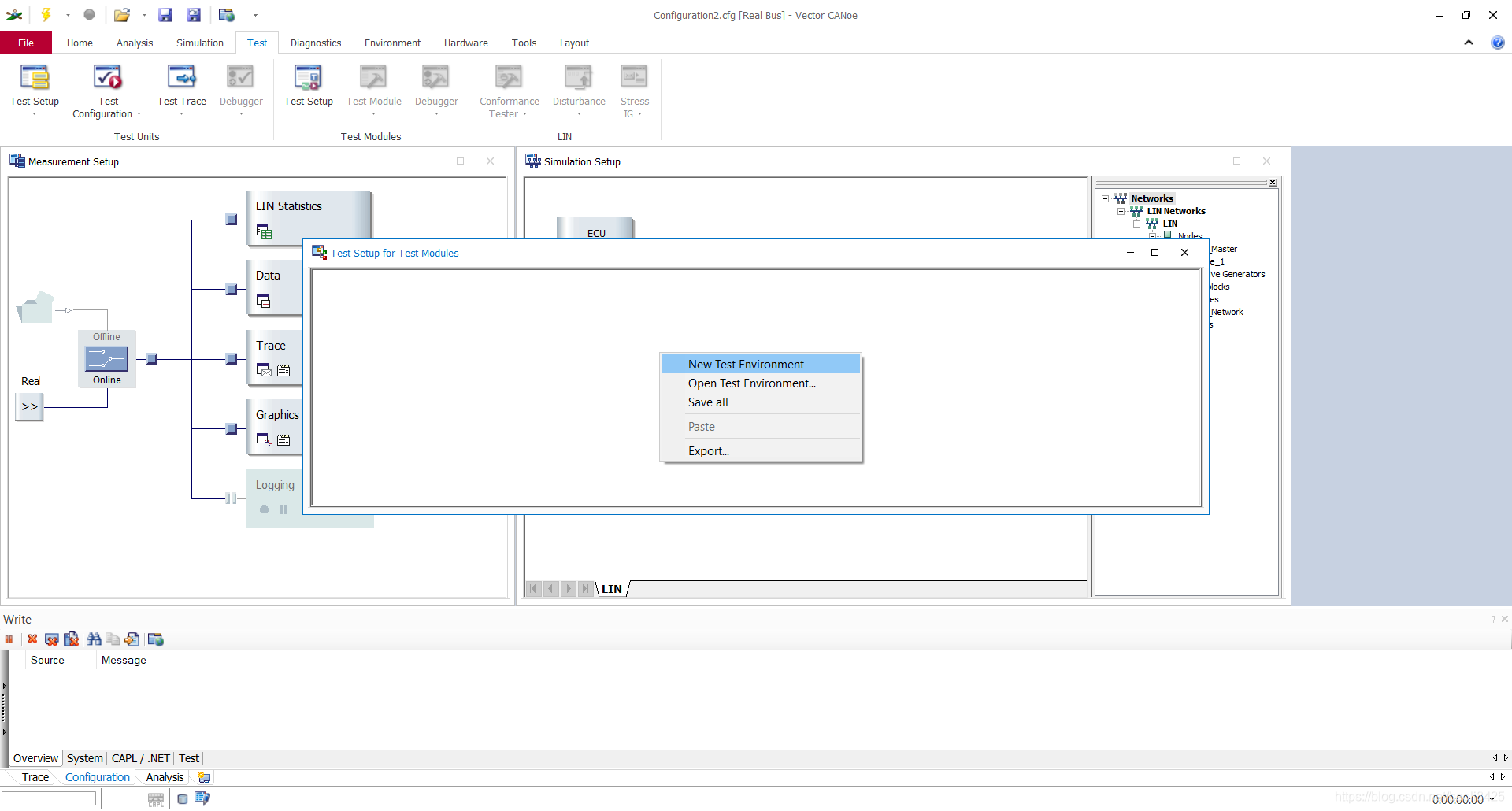Save the configuration with the floppy disk icon
Image resolution: width=1512 pixels, height=811 pixels.
click(x=165, y=14)
